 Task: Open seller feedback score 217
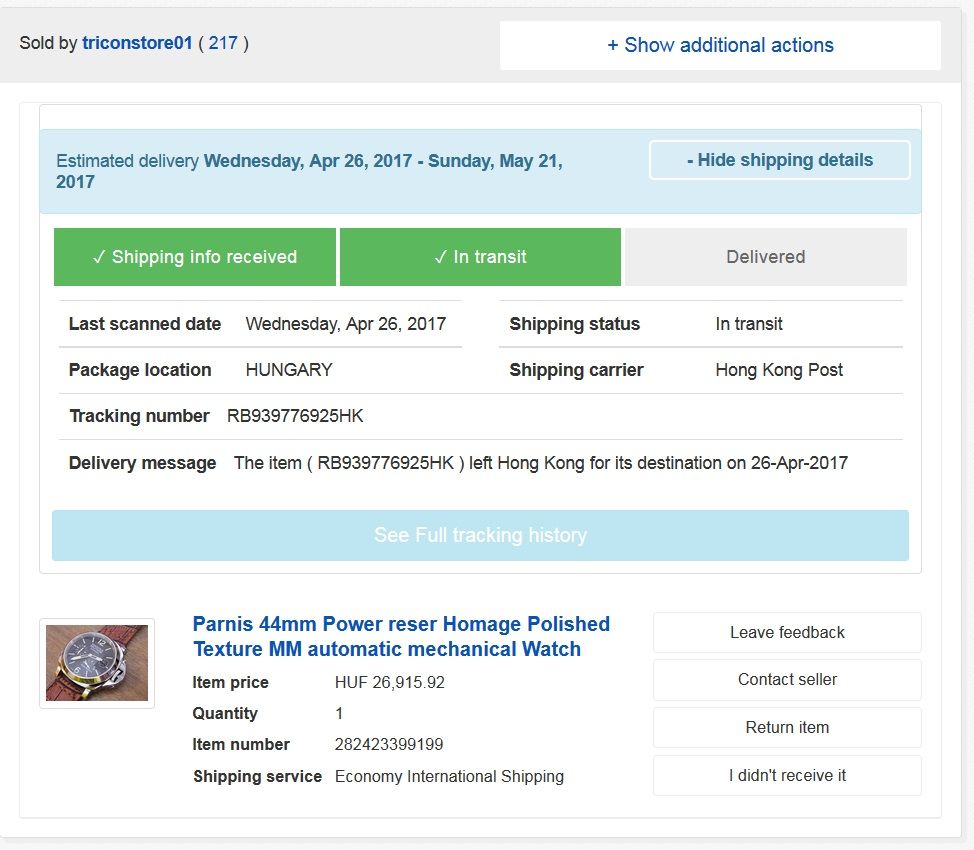click(x=223, y=44)
